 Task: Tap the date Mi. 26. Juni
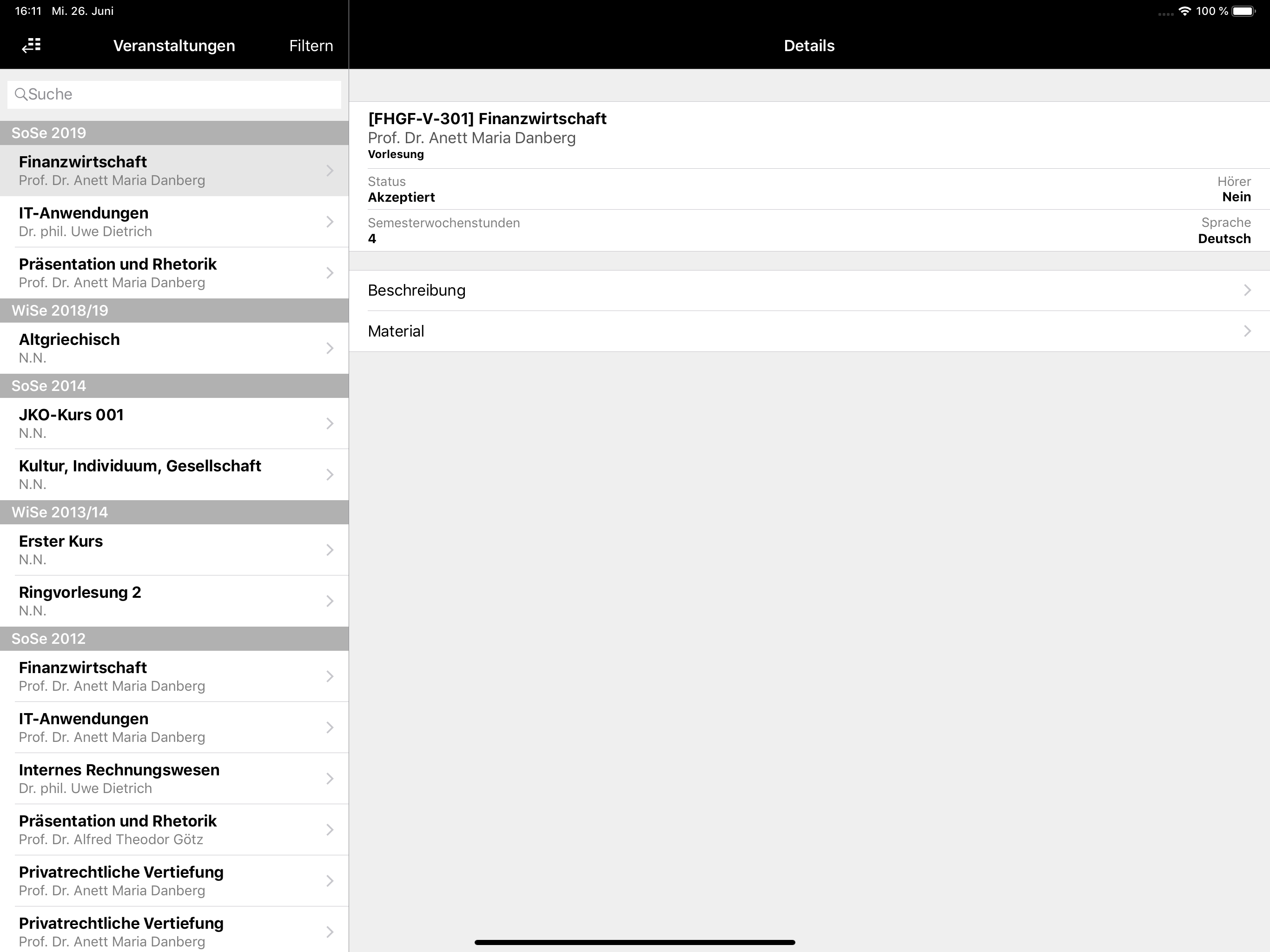pyautogui.click(x=83, y=11)
